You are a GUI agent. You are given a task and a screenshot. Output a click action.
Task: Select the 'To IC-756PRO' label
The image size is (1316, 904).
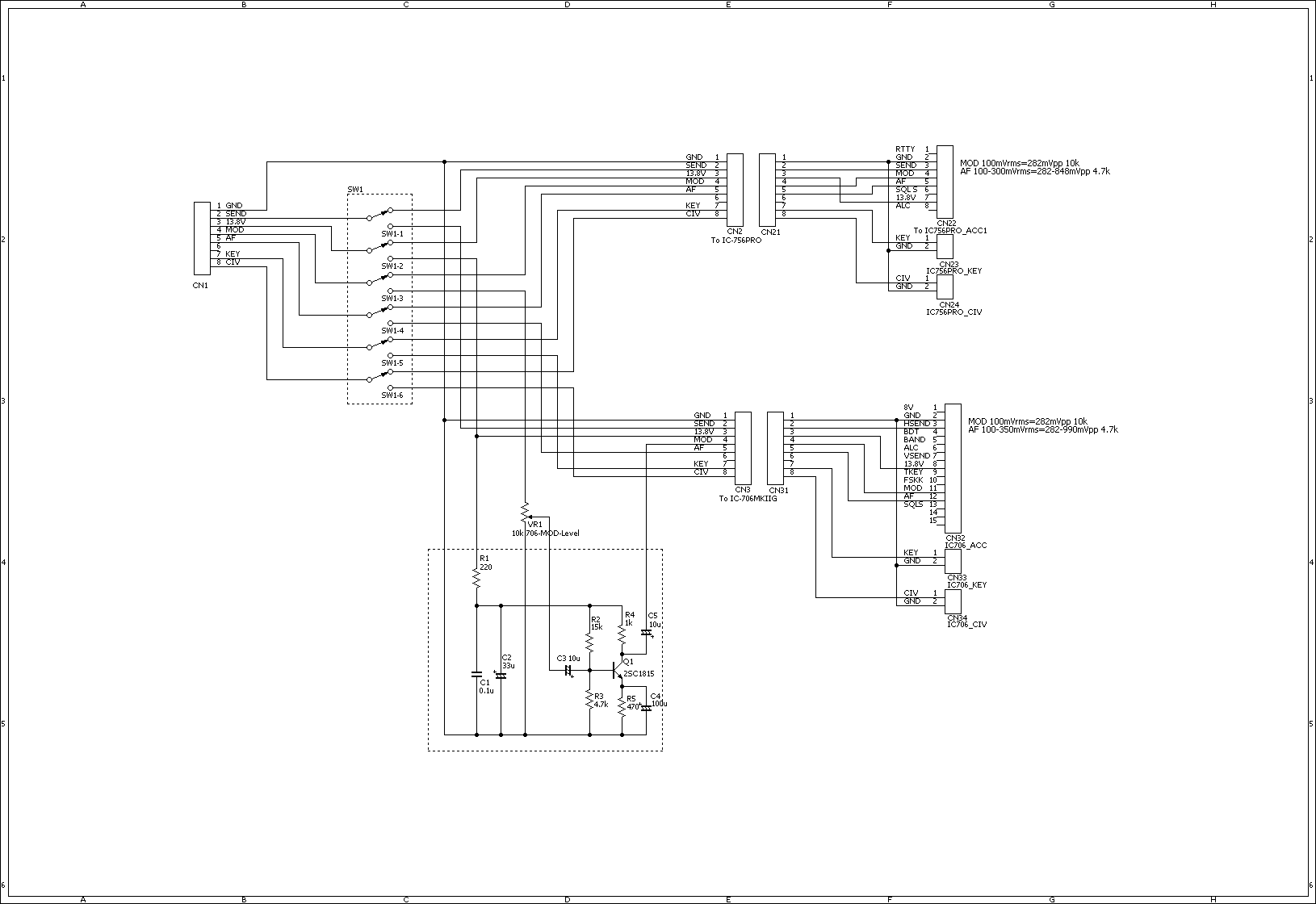[x=736, y=240]
